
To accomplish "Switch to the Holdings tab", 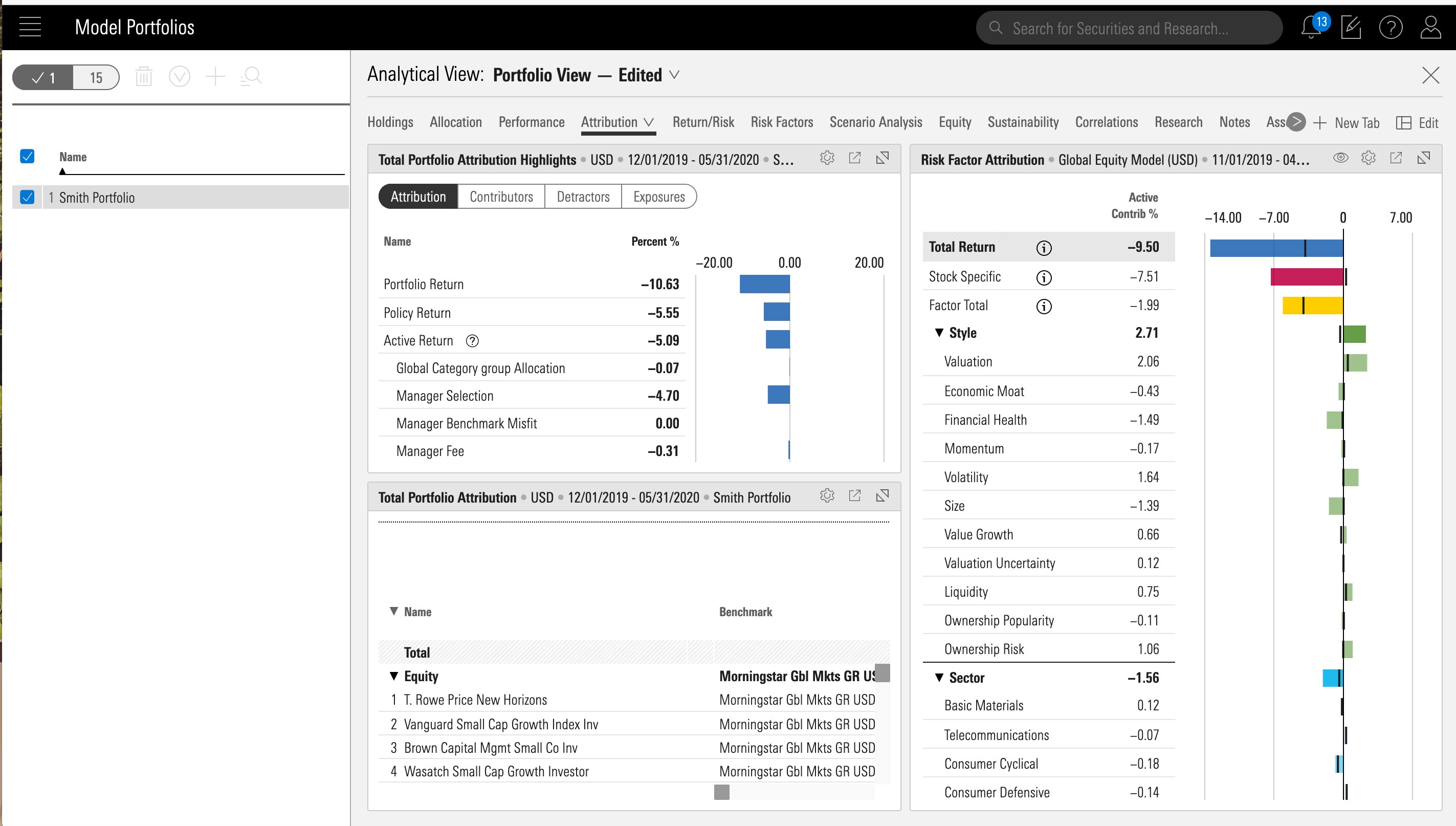I will pyautogui.click(x=390, y=122).
